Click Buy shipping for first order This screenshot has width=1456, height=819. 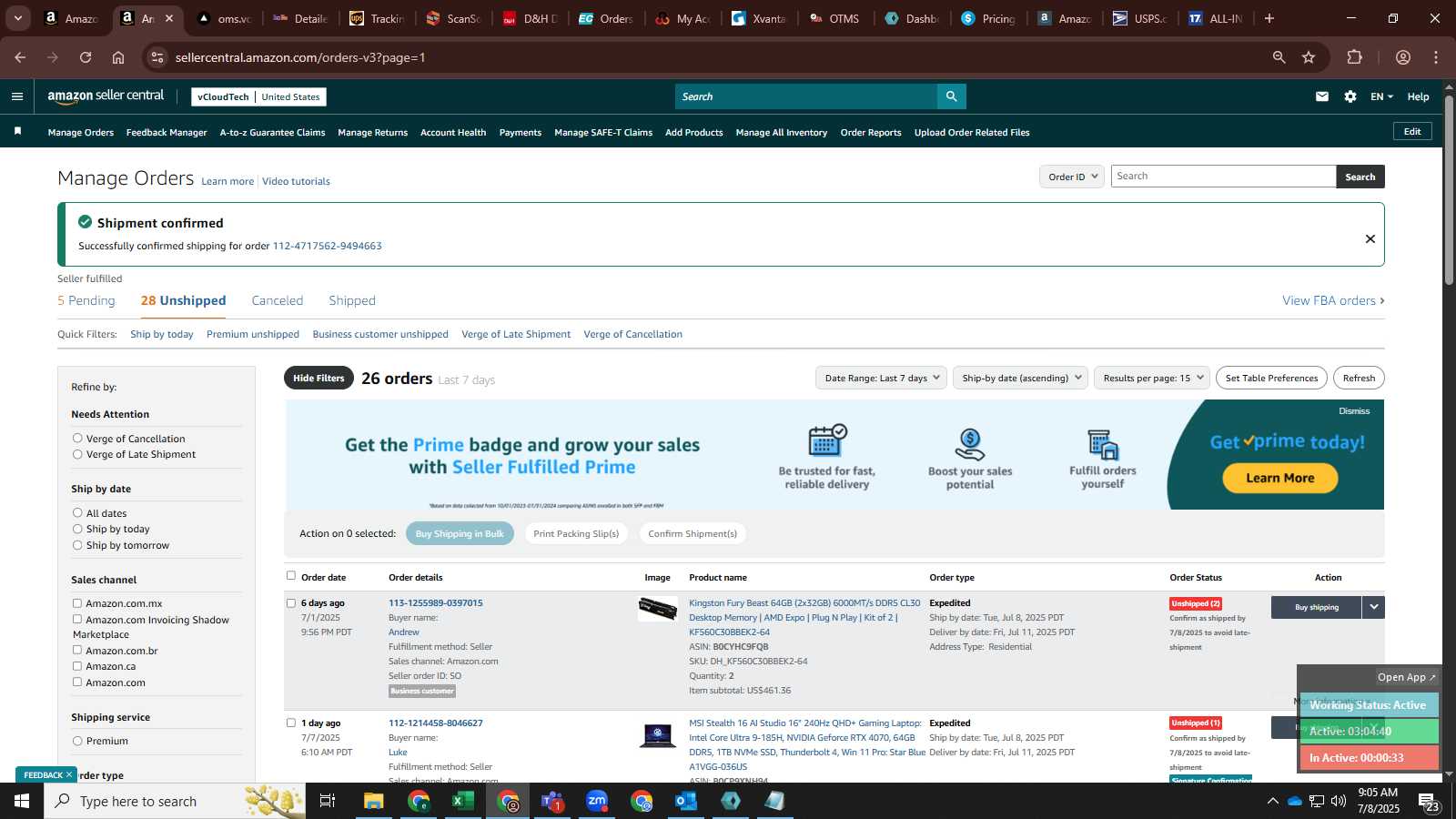[x=1316, y=607]
